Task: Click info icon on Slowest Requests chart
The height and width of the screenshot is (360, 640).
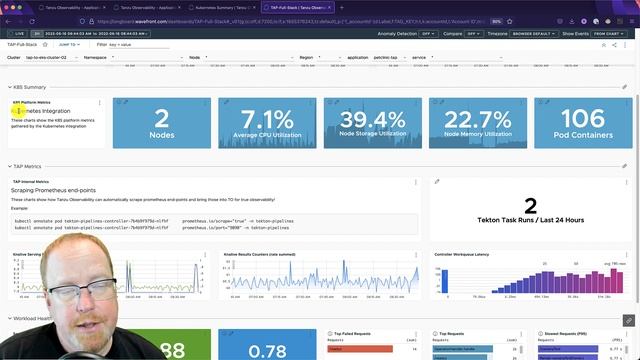Action: point(540,334)
